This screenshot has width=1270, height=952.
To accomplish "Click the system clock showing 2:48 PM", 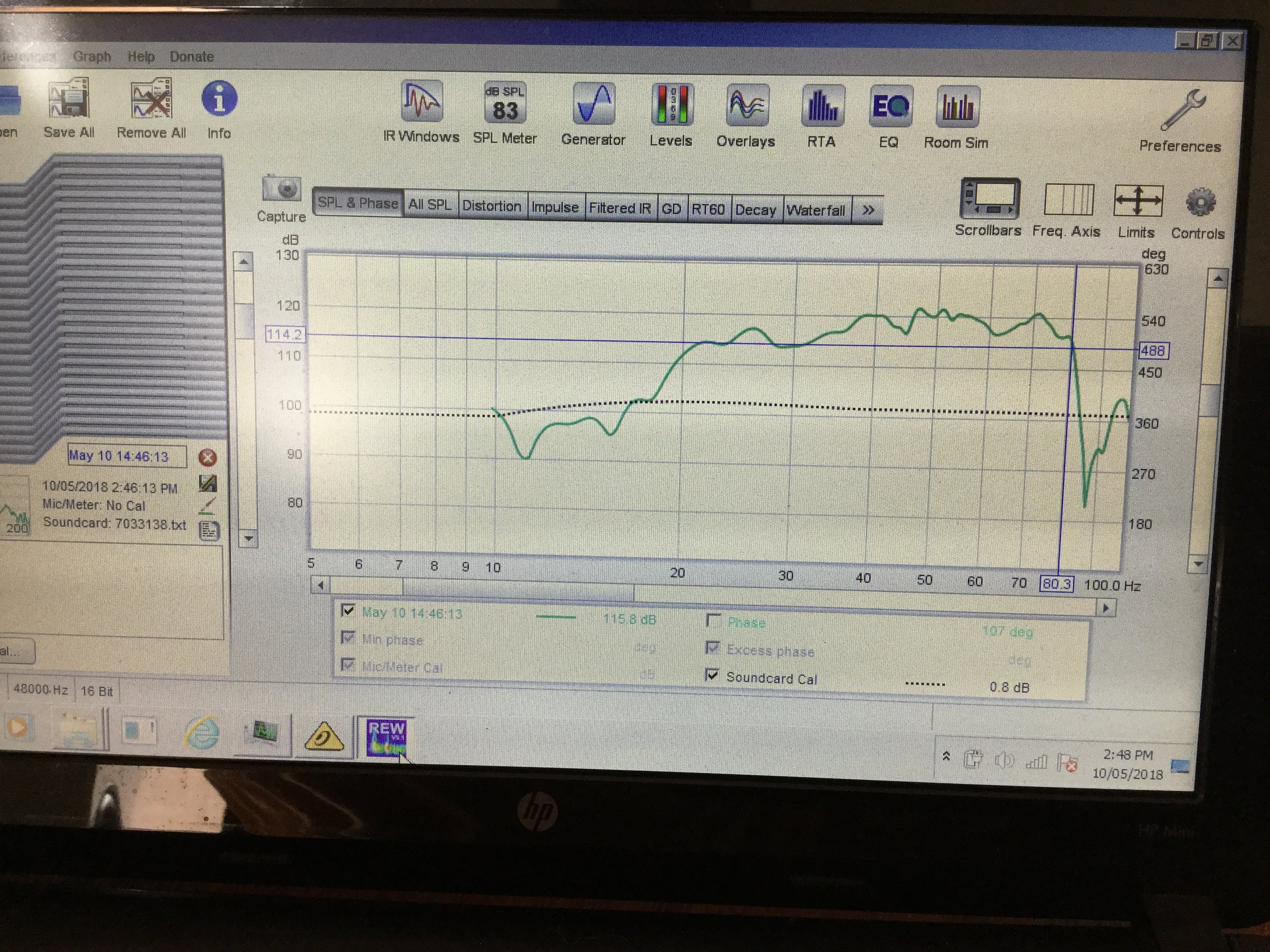I will point(1128,754).
